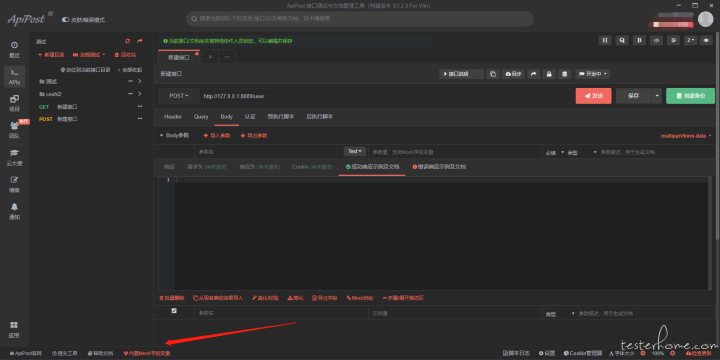Click the 保存 save button
This screenshot has height=360, width=720.
(633, 96)
